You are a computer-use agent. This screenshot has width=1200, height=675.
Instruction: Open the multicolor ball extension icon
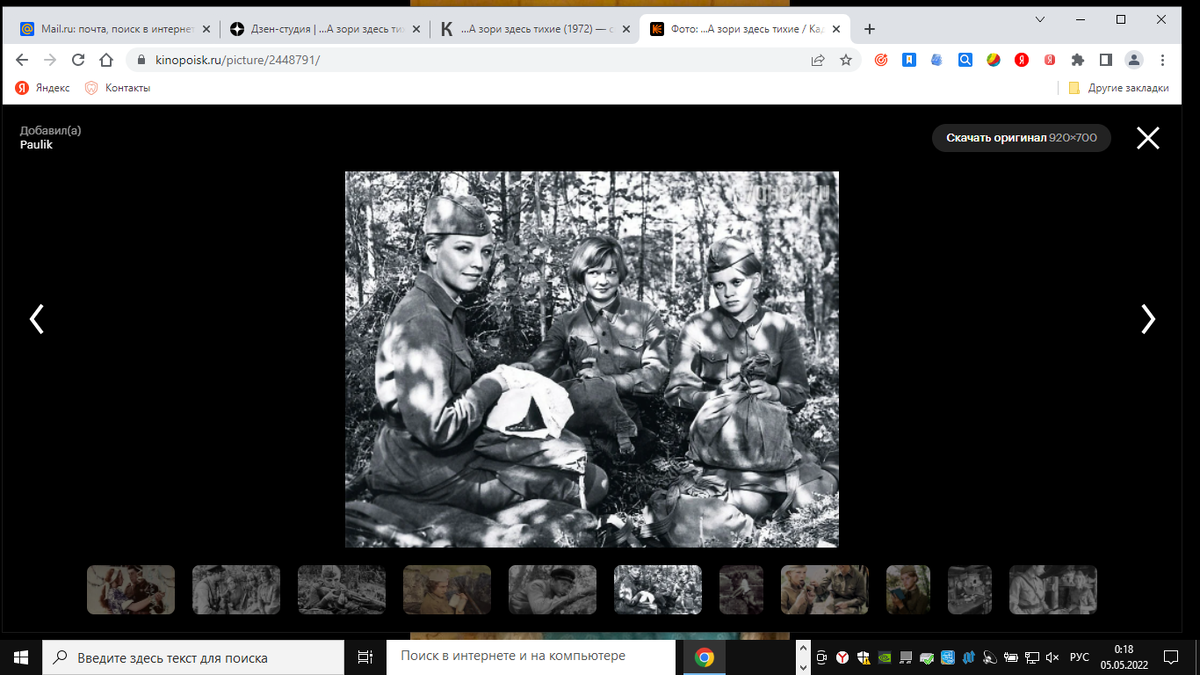pyautogui.click(x=993, y=60)
